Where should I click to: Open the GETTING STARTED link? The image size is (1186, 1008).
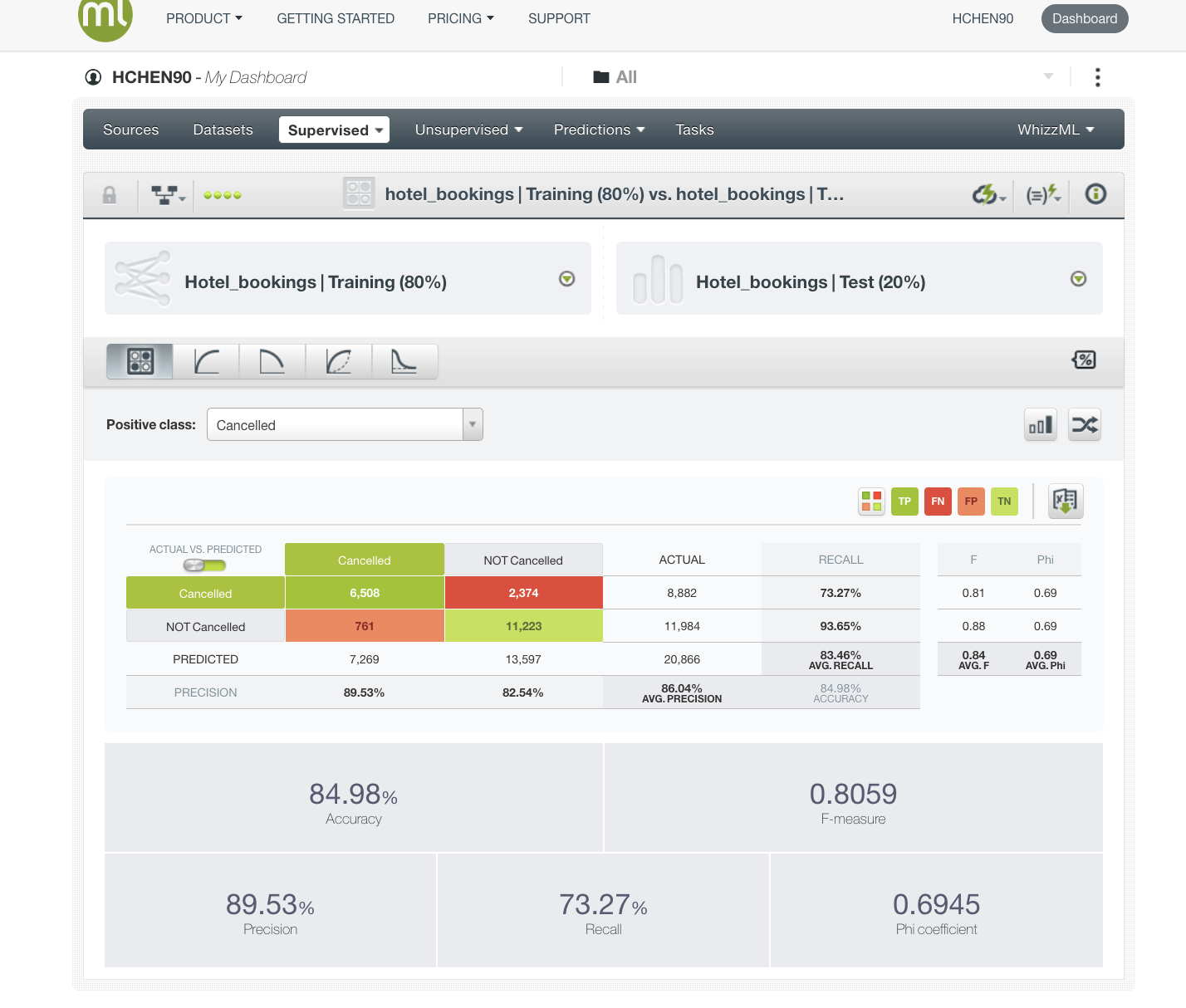(x=336, y=18)
